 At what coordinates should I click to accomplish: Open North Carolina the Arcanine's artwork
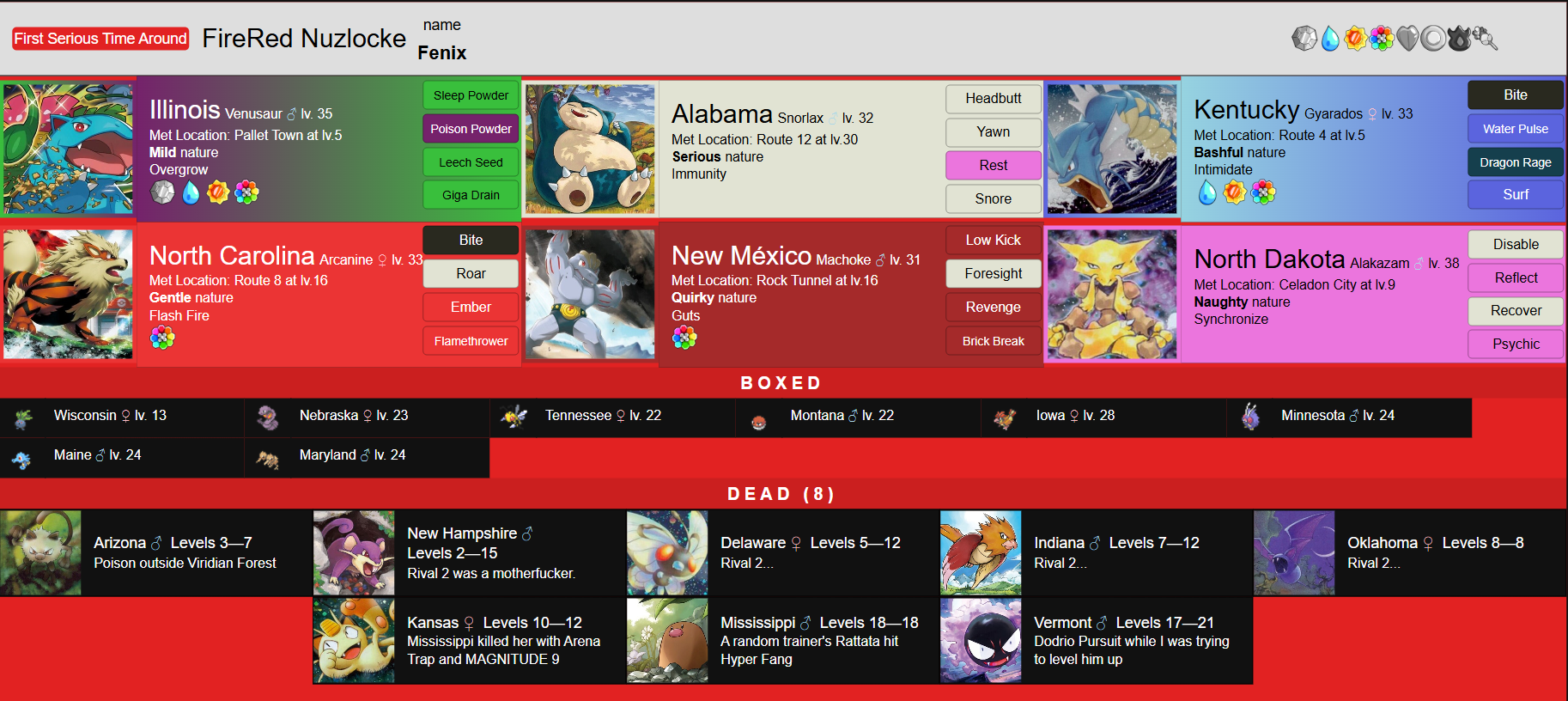[68, 294]
